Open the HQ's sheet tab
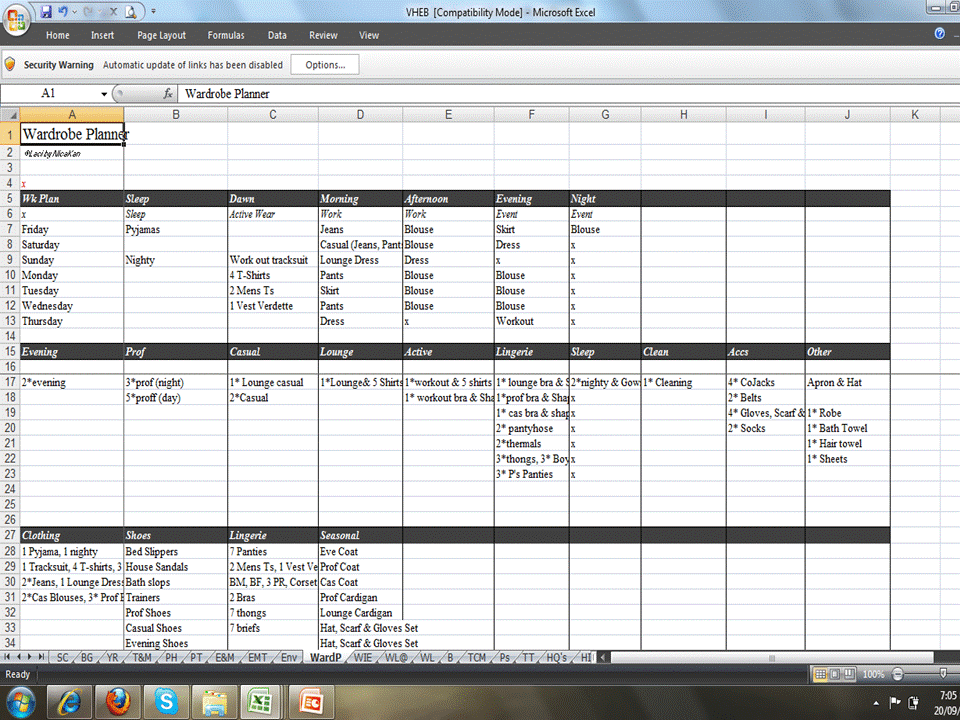The width and height of the screenshot is (960, 720). pos(556,657)
